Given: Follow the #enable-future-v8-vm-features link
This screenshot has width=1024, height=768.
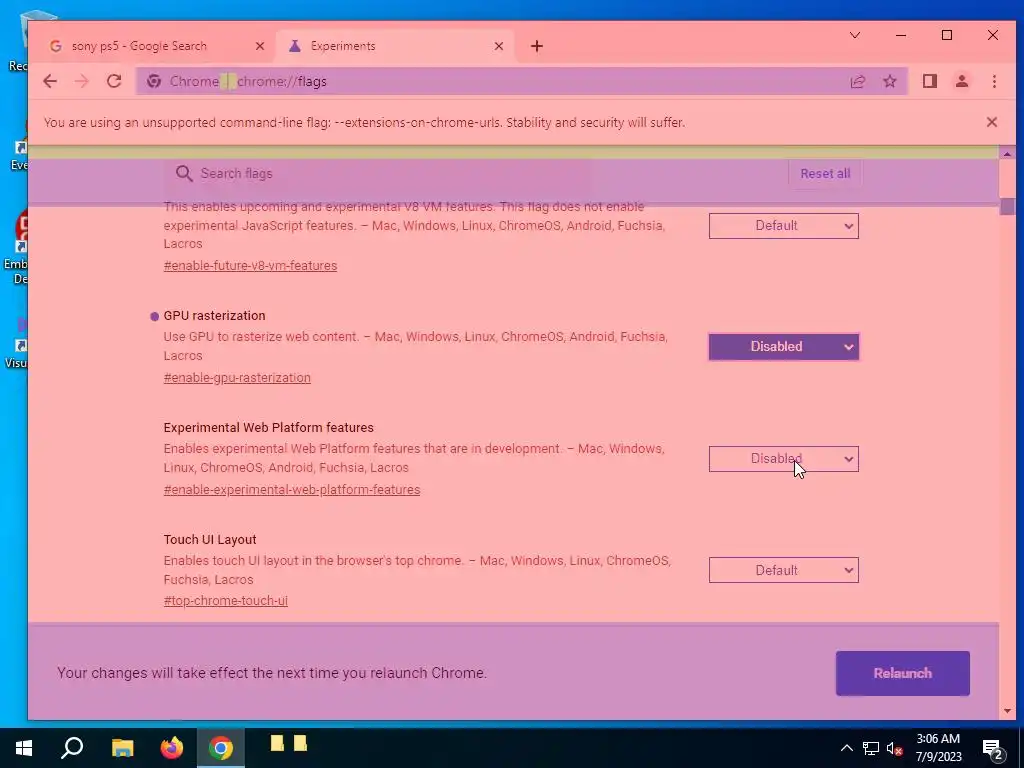Looking at the screenshot, I should click(250, 266).
